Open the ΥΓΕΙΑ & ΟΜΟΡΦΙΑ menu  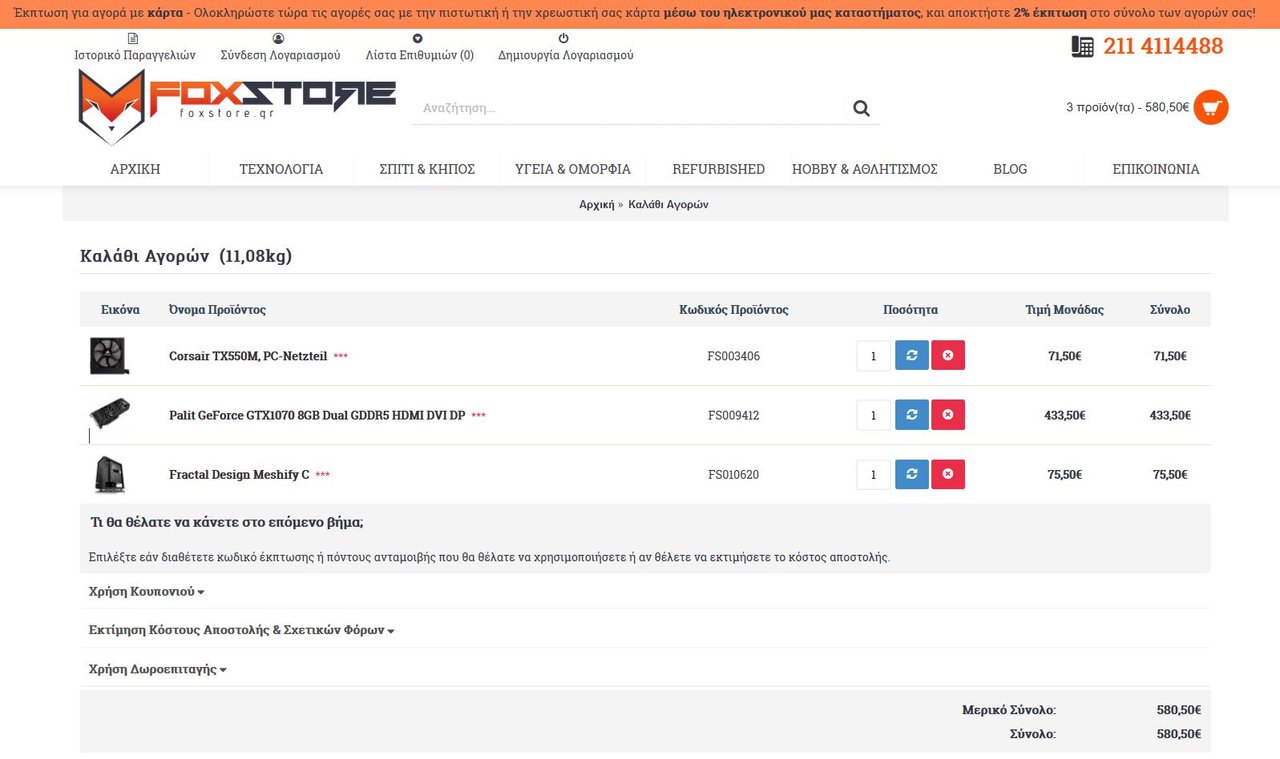click(573, 169)
